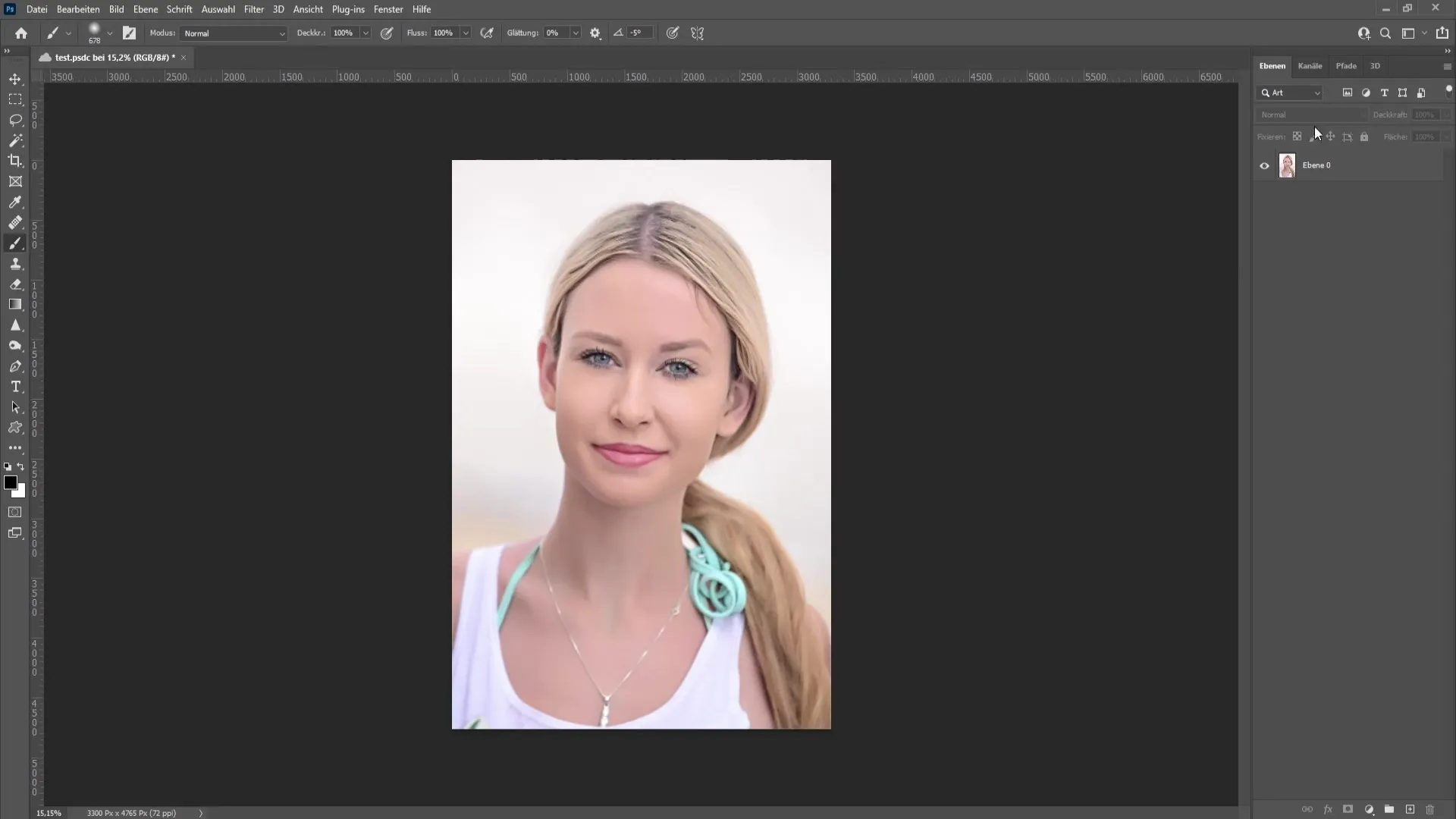The height and width of the screenshot is (819, 1456).
Task: Select the Type tool
Action: (x=15, y=386)
